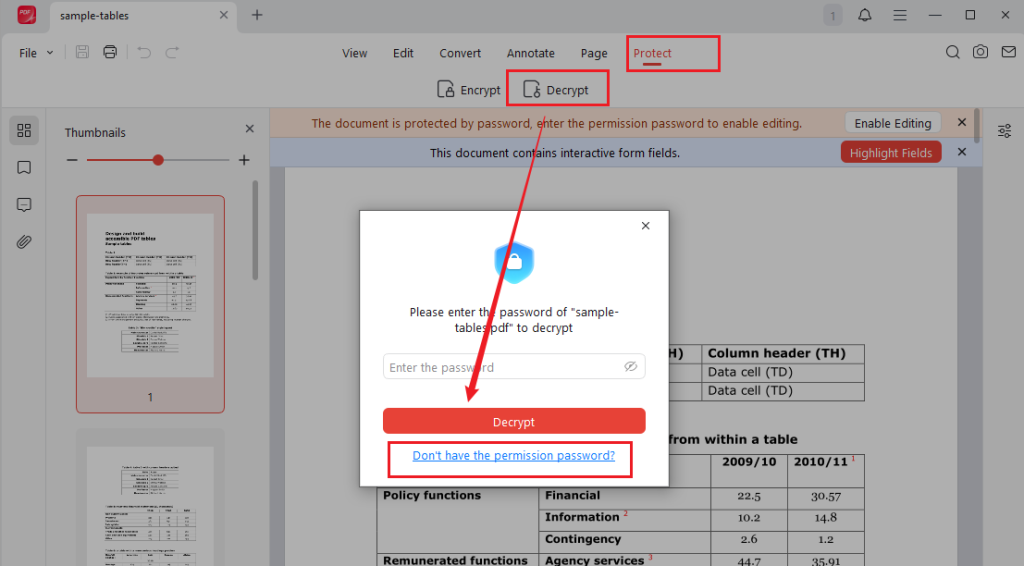The height and width of the screenshot is (566, 1024).
Task: Zoom out thumbnails with minus icon
Action: (x=72, y=160)
